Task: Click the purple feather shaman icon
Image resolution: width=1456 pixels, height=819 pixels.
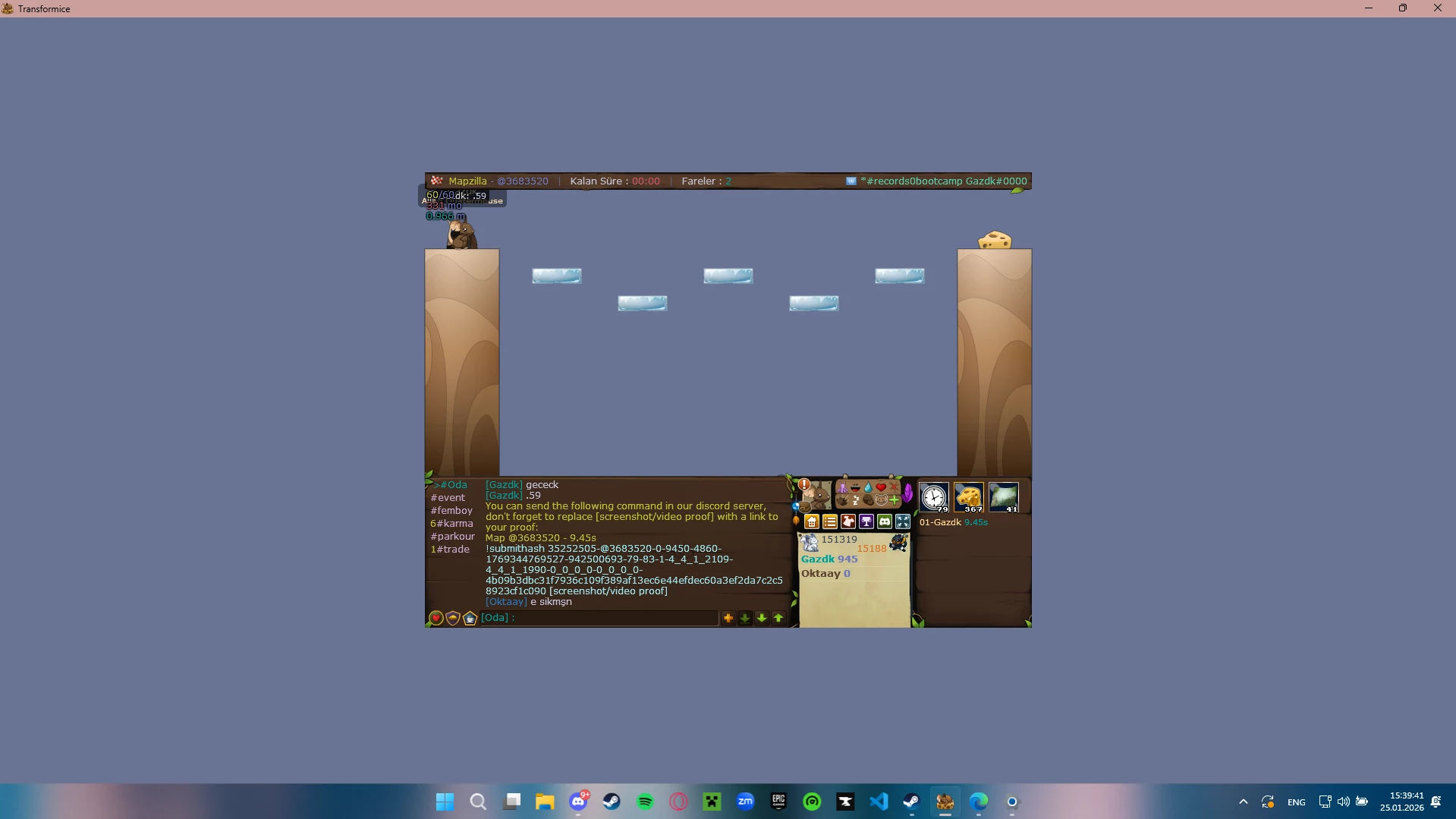Action: point(908,493)
